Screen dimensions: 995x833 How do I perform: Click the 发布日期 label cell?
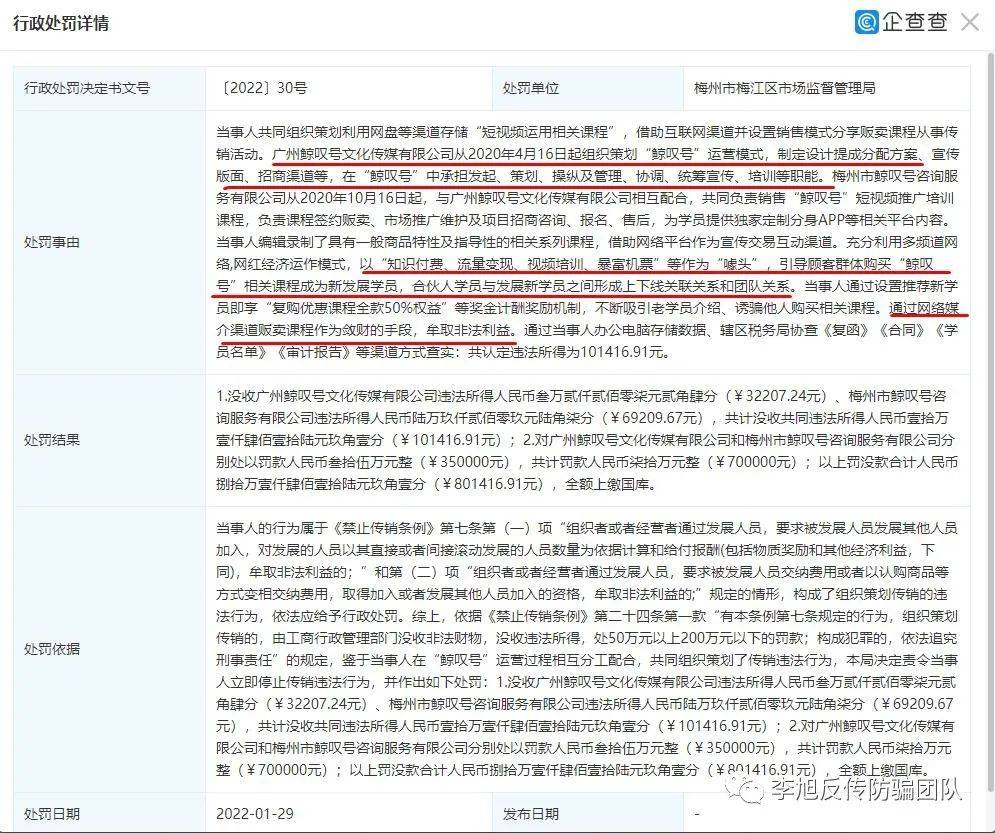coord(588,813)
